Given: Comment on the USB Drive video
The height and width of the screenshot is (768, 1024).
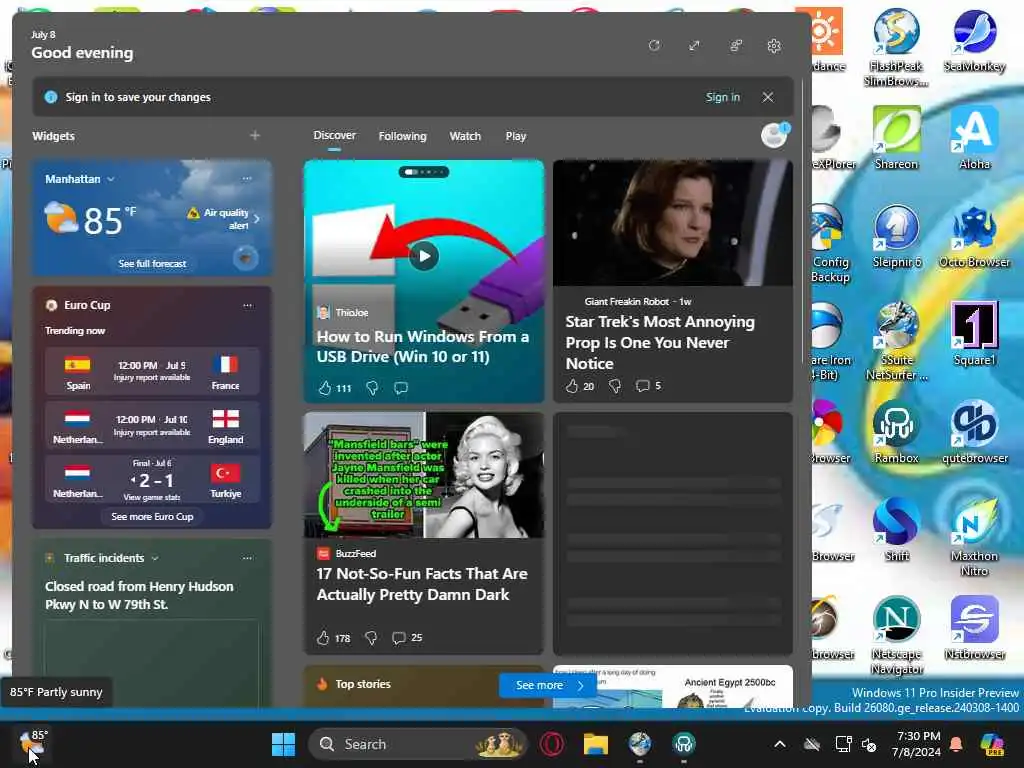Looking at the screenshot, I should [401, 388].
